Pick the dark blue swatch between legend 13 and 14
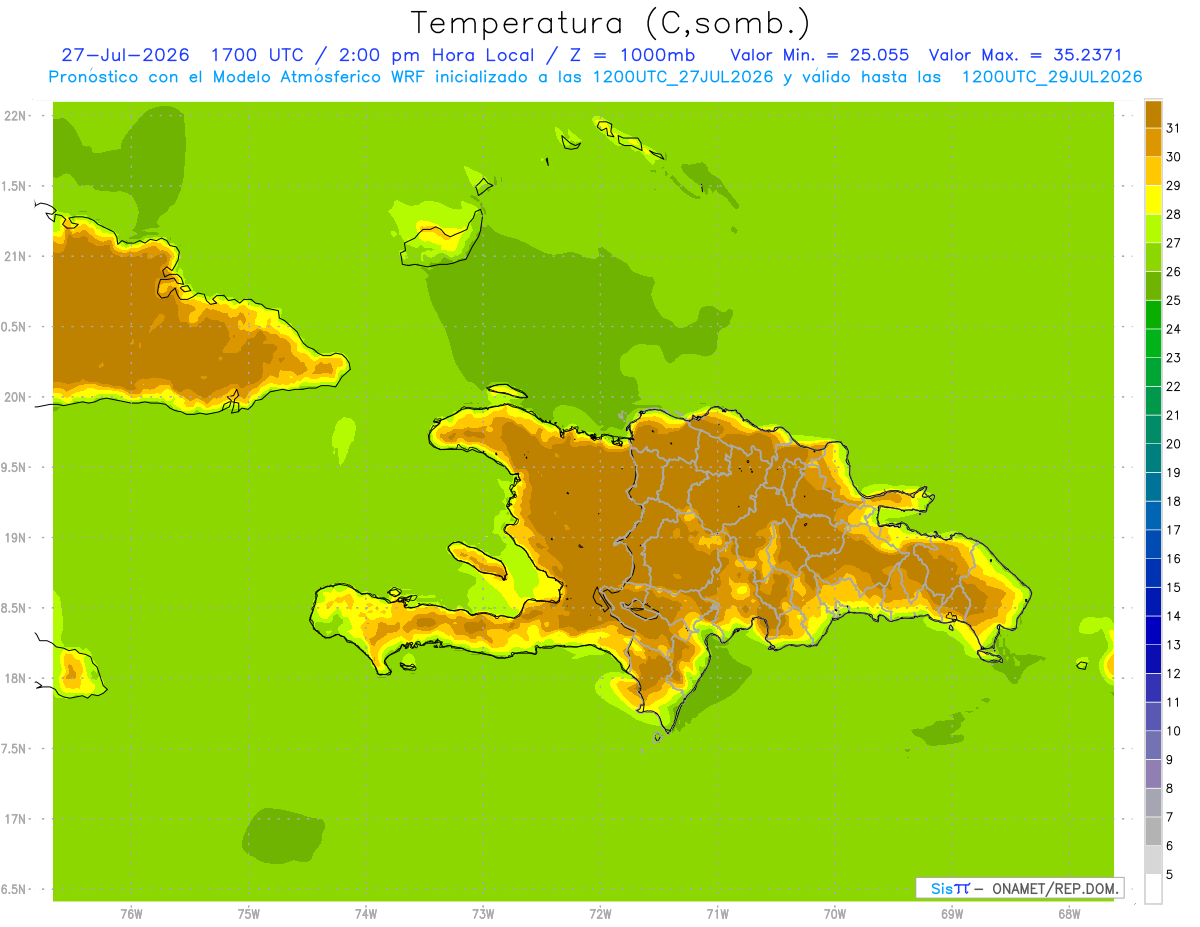The width and height of the screenshot is (1200, 927). pos(1153,630)
